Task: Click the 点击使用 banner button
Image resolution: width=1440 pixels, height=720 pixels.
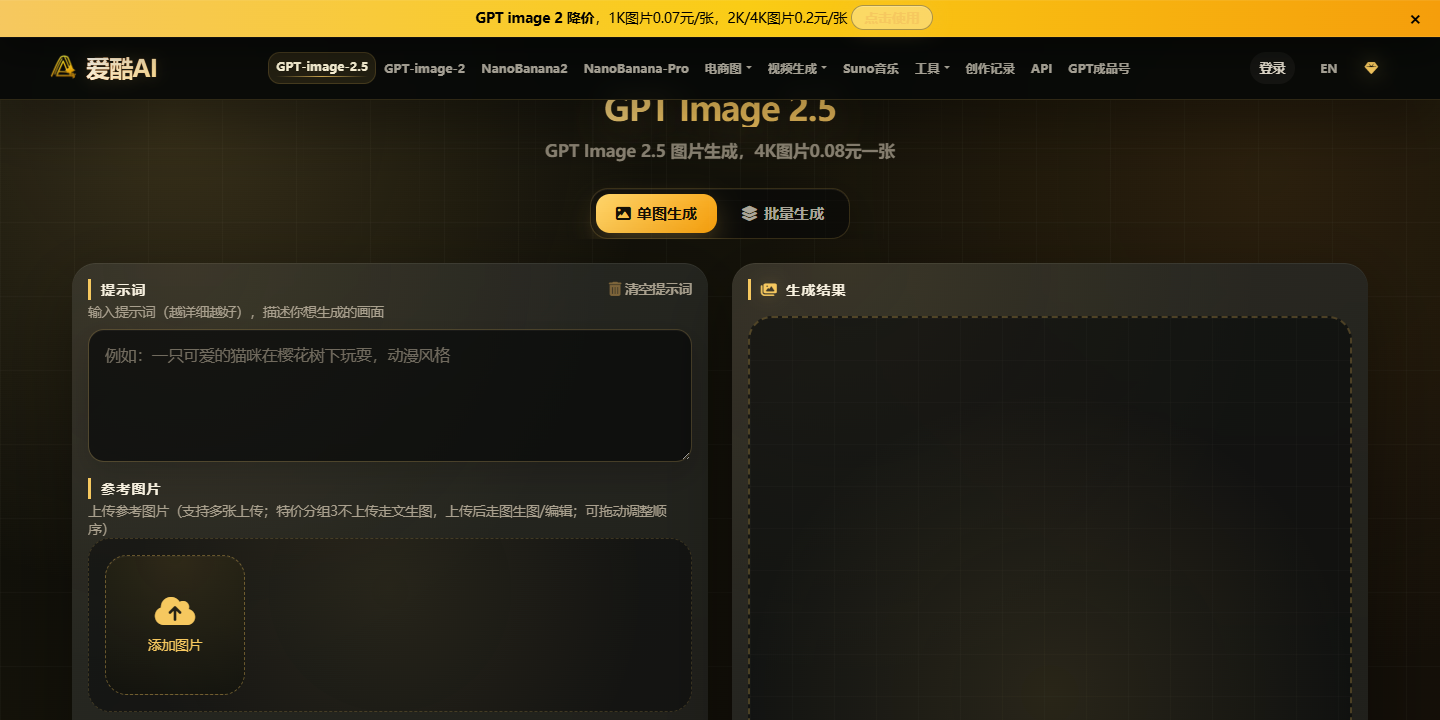Action: point(892,18)
